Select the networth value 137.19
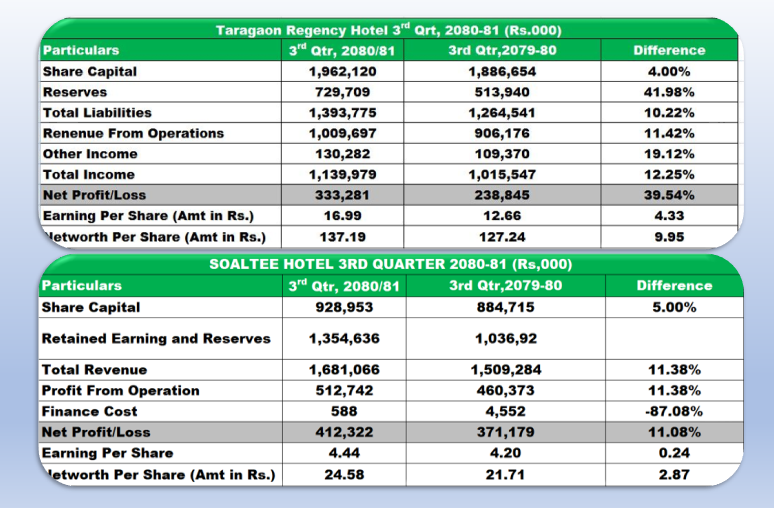Image resolution: width=774 pixels, height=508 pixels. pos(343,237)
